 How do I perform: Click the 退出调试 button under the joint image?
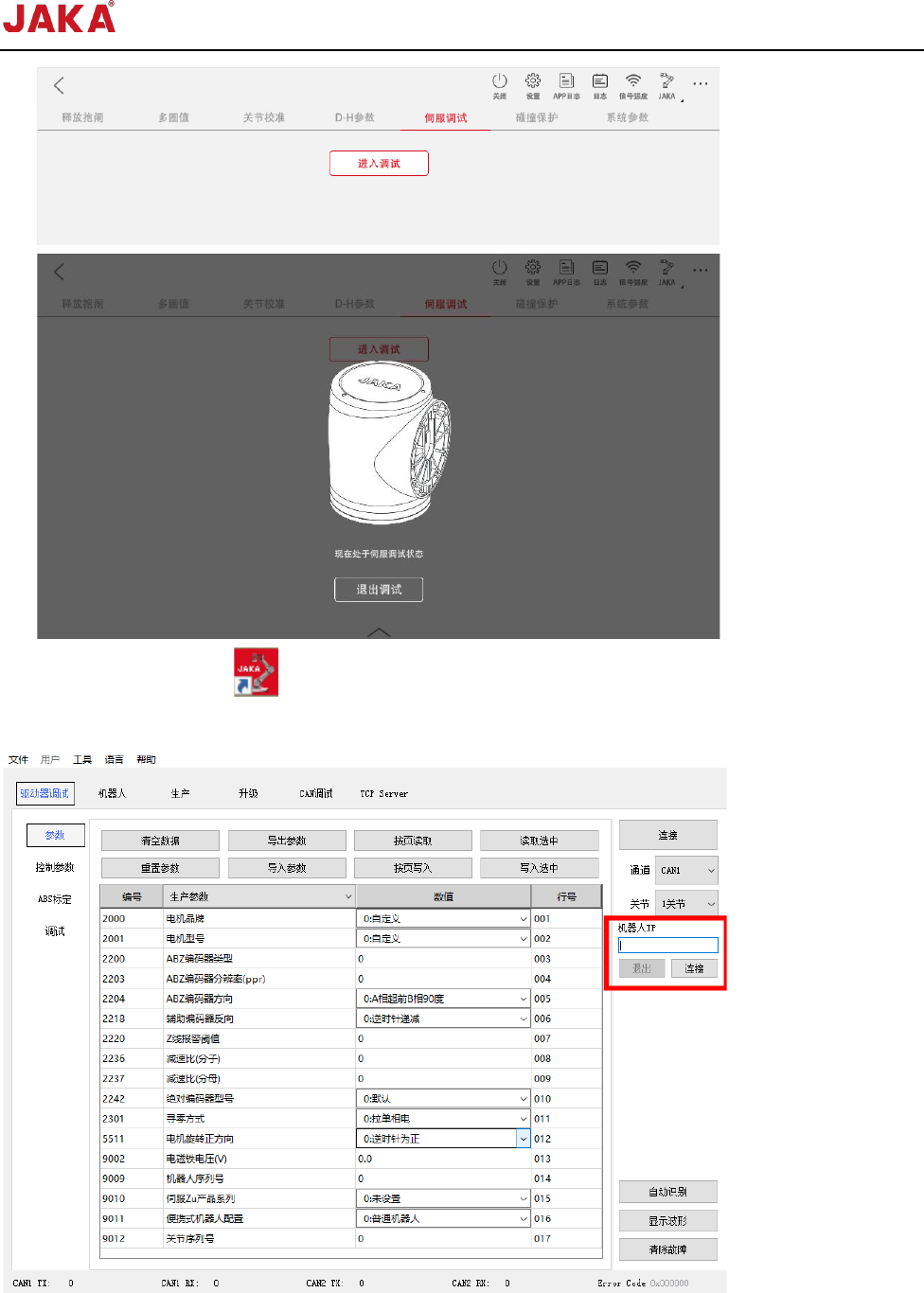pyautogui.click(x=379, y=589)
